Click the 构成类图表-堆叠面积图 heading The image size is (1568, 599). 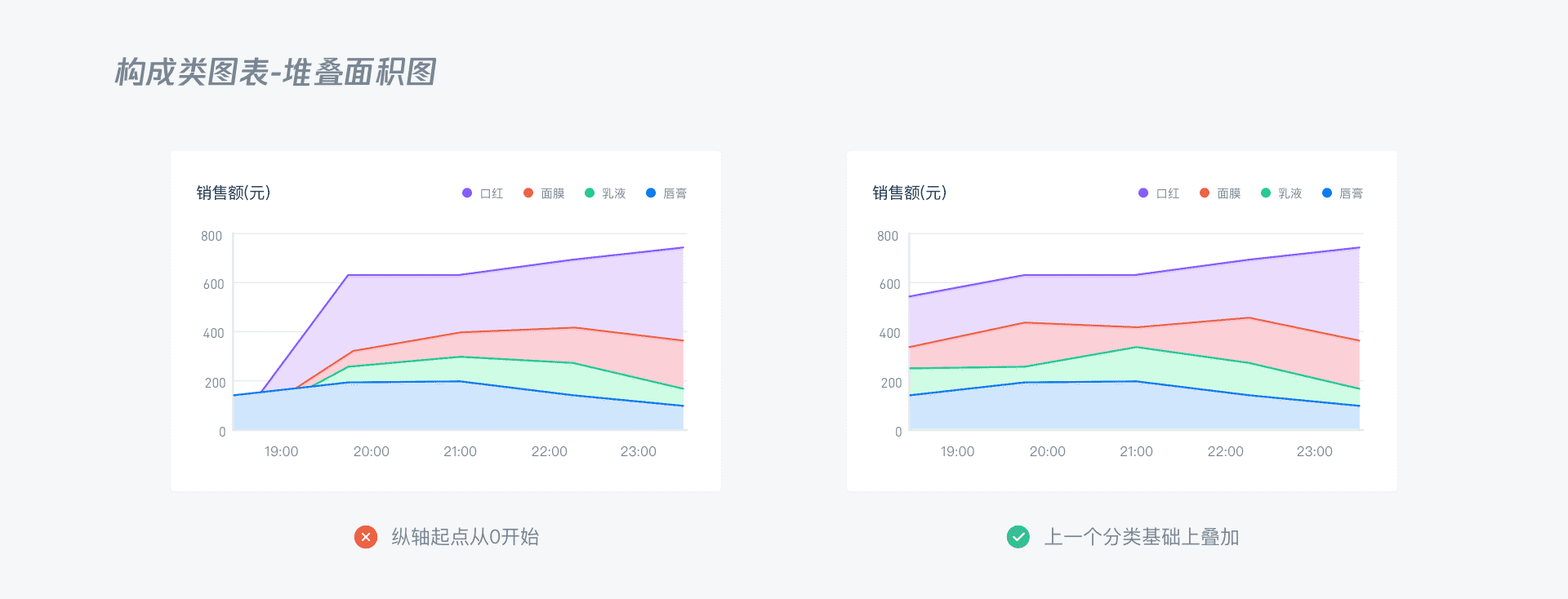(x=275, y=72)
